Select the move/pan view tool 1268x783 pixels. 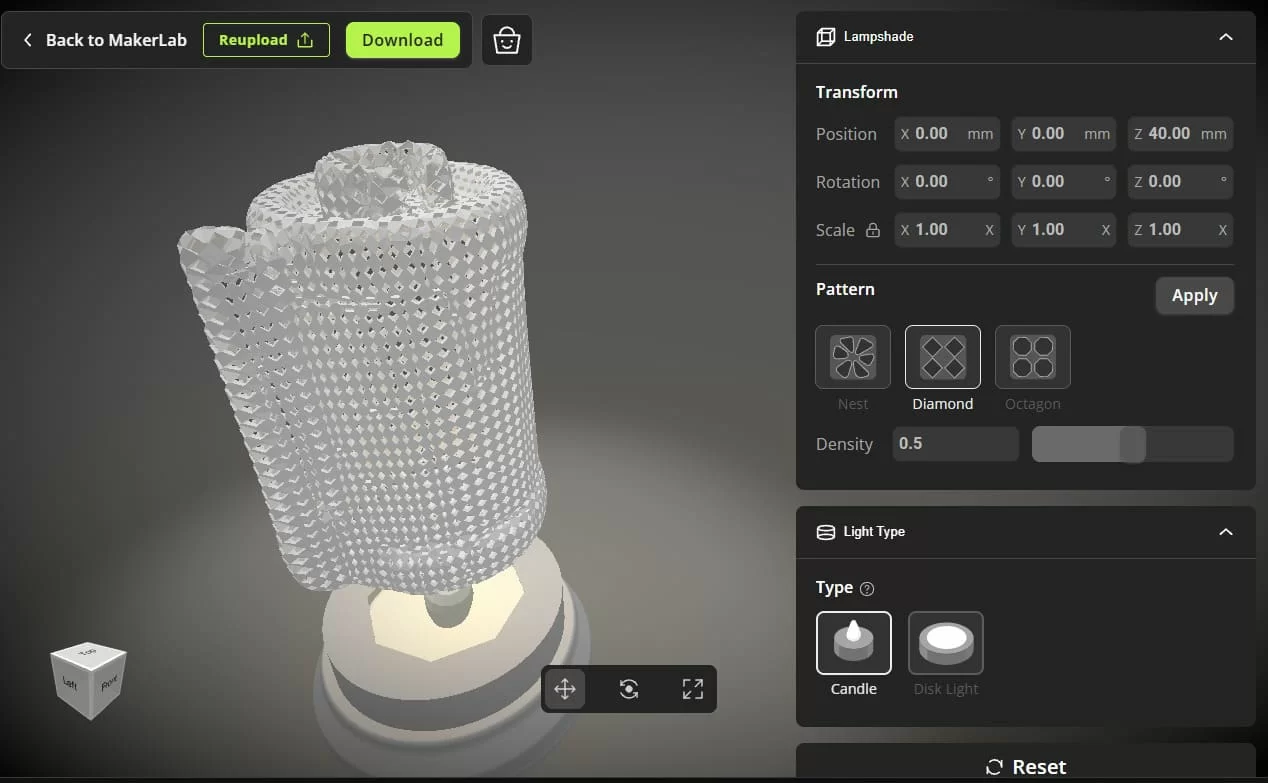(x=565, y=689)
